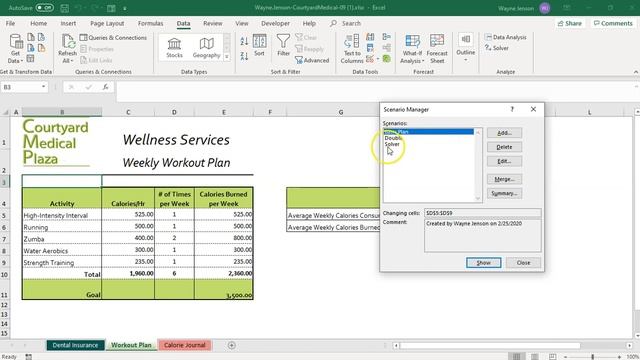Click the Flash Fill icon
The height and width of the screenshot is (360, 640).
pos(370,37)
